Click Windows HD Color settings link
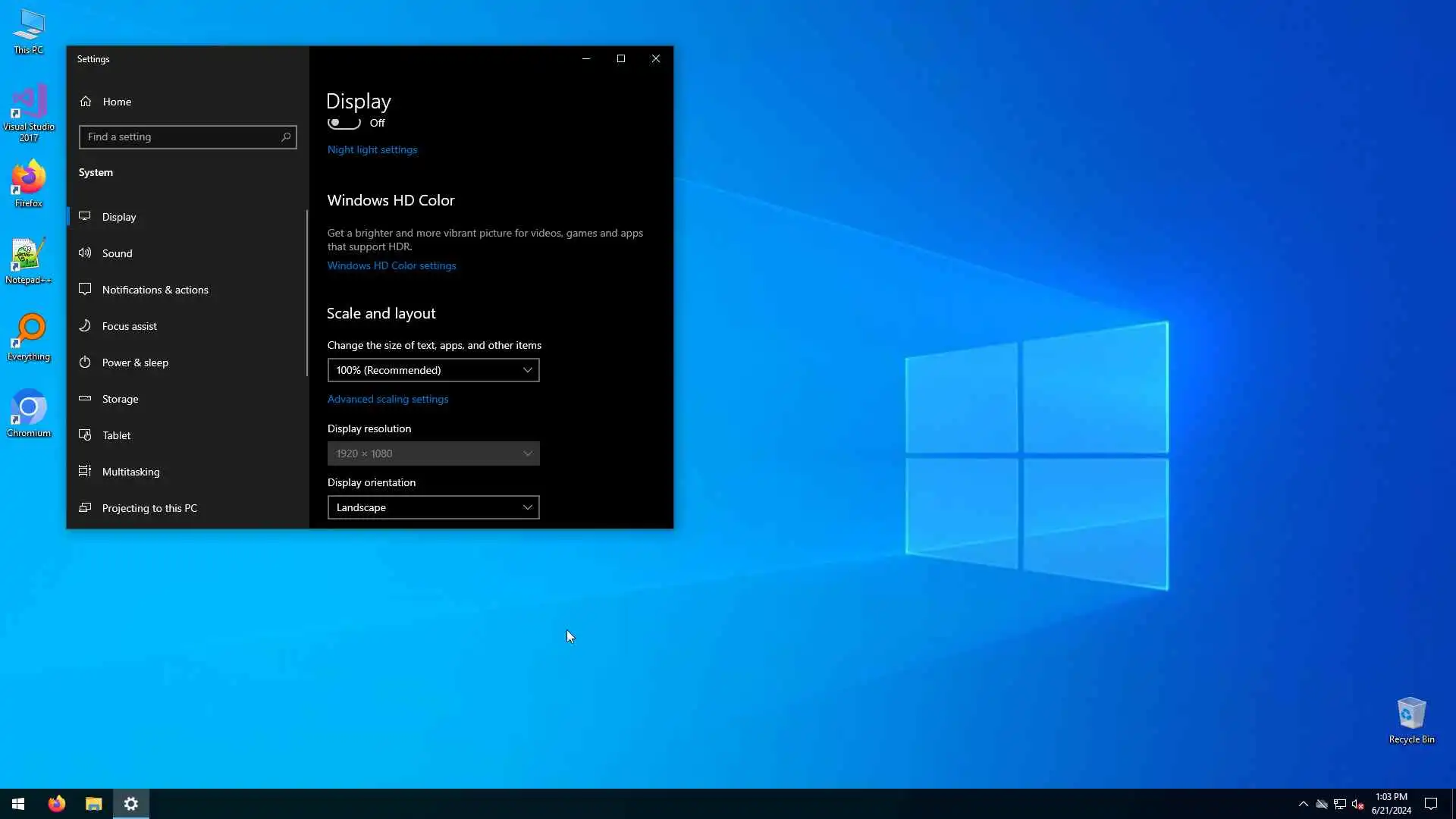1456x819 pixels. click(x=391, y=265)
